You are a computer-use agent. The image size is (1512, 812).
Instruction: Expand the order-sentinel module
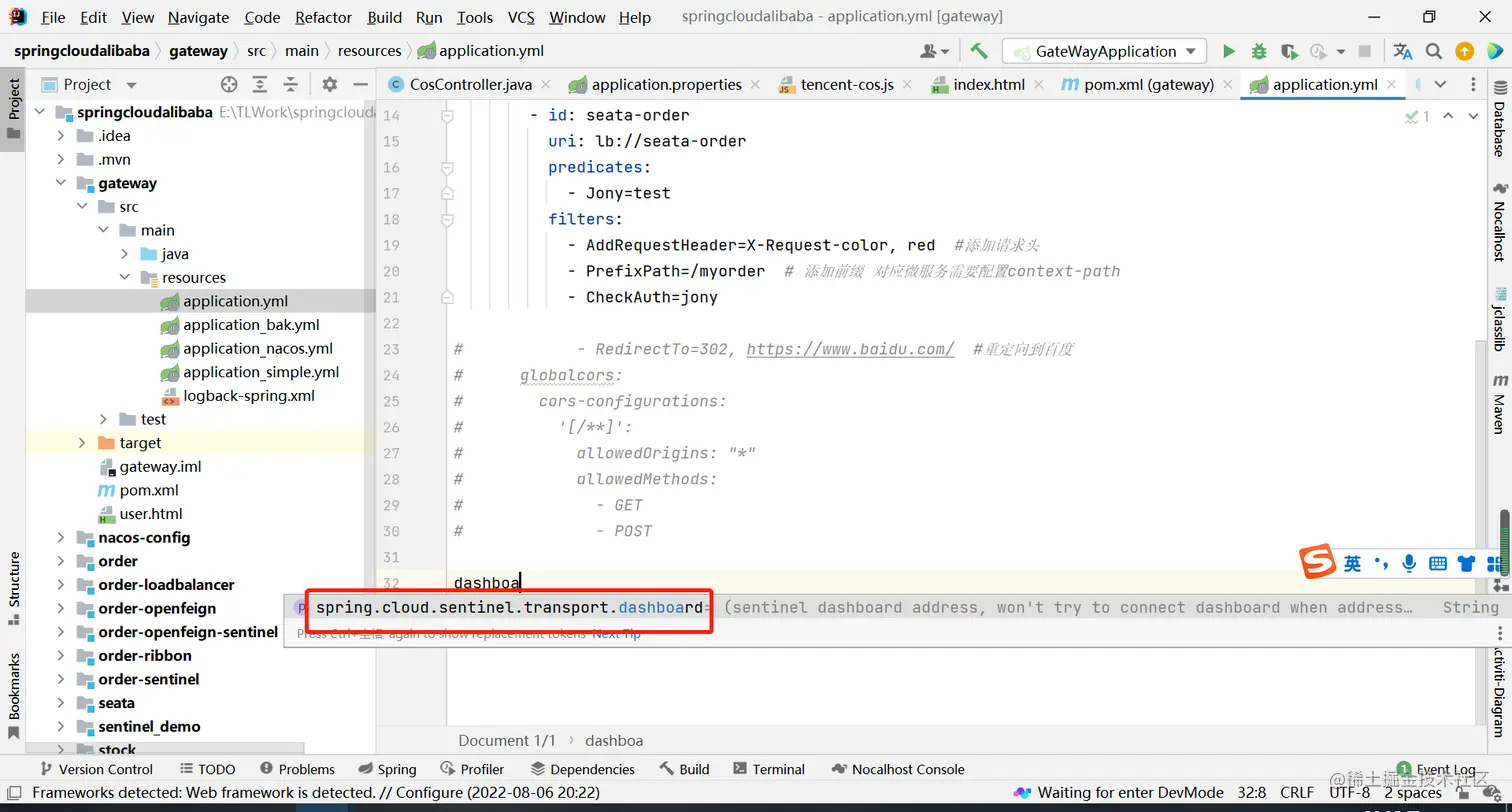click(x=62, y=680)
